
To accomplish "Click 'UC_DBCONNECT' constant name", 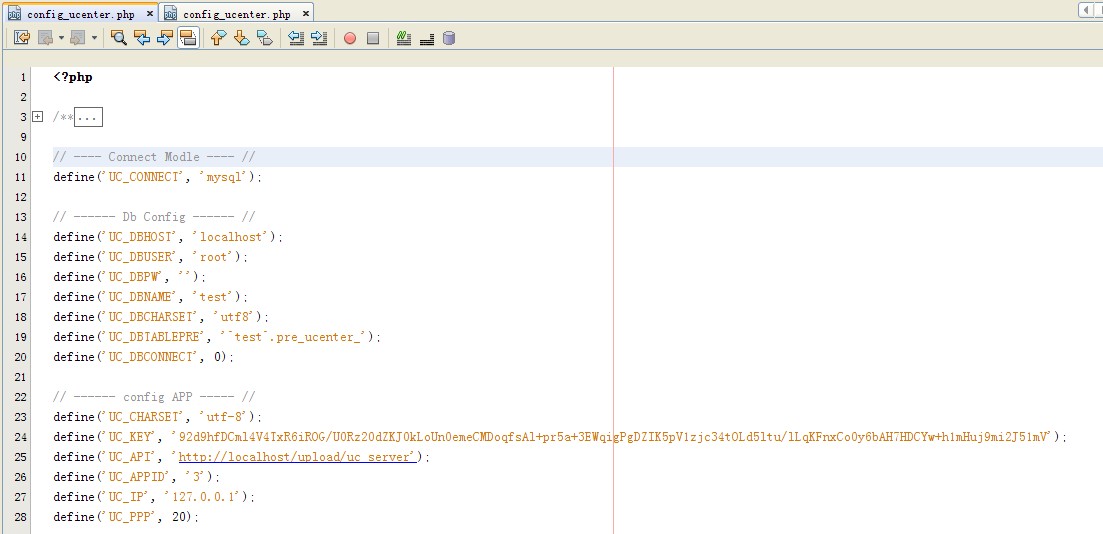I will click(151, 357).
